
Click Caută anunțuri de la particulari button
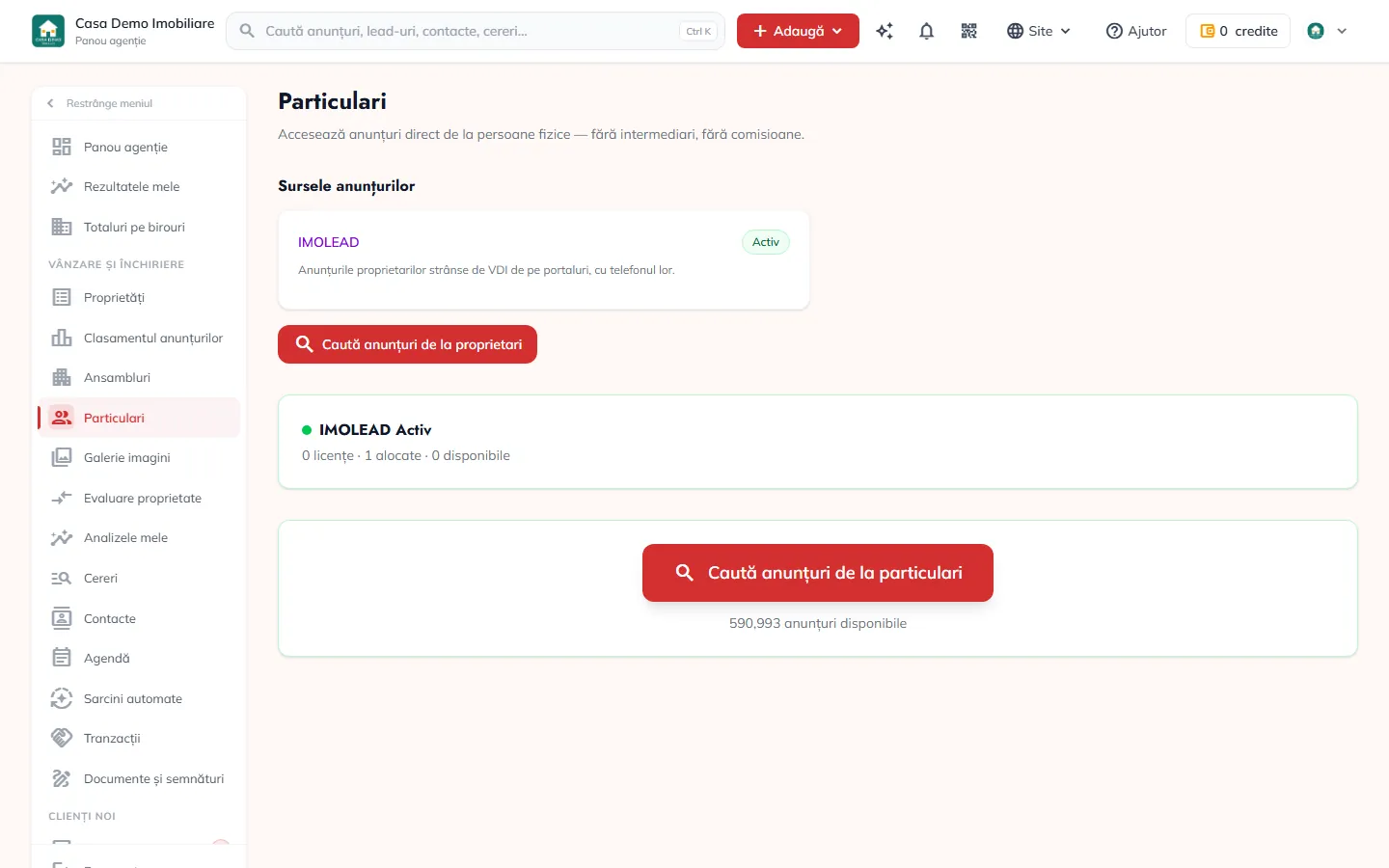click(818, 573)
